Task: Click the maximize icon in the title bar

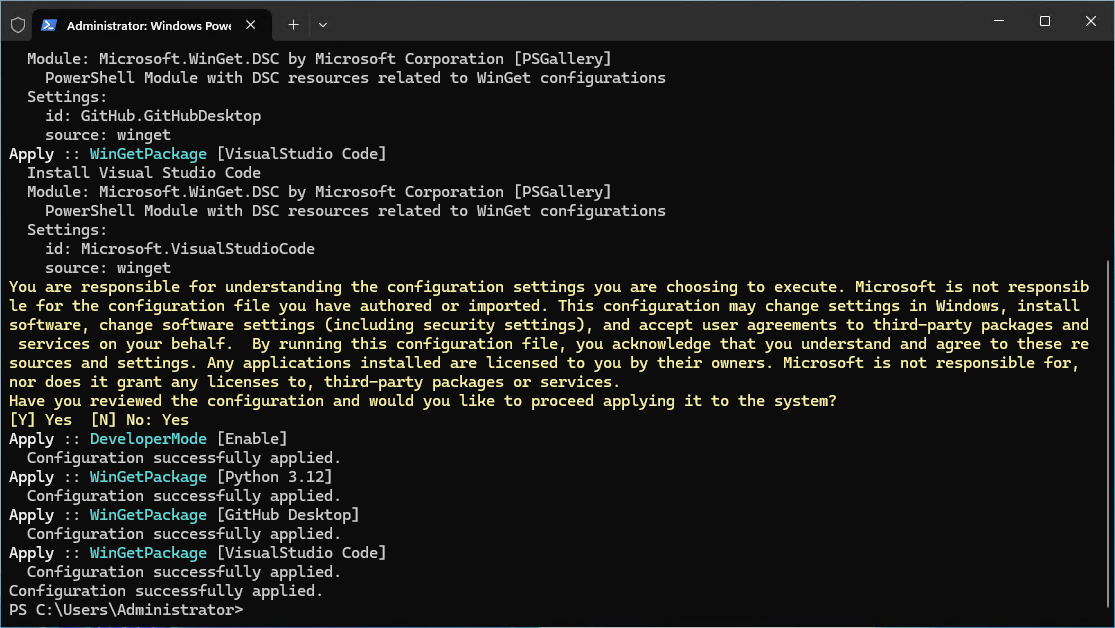Action: tap(1043, 21)
